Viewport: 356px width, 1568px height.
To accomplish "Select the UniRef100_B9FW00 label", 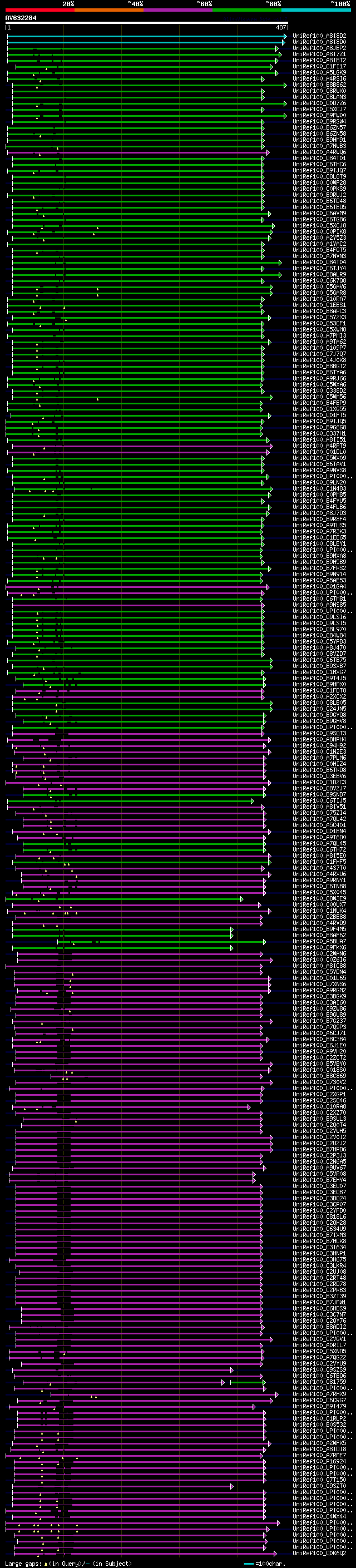I will 319,115.
